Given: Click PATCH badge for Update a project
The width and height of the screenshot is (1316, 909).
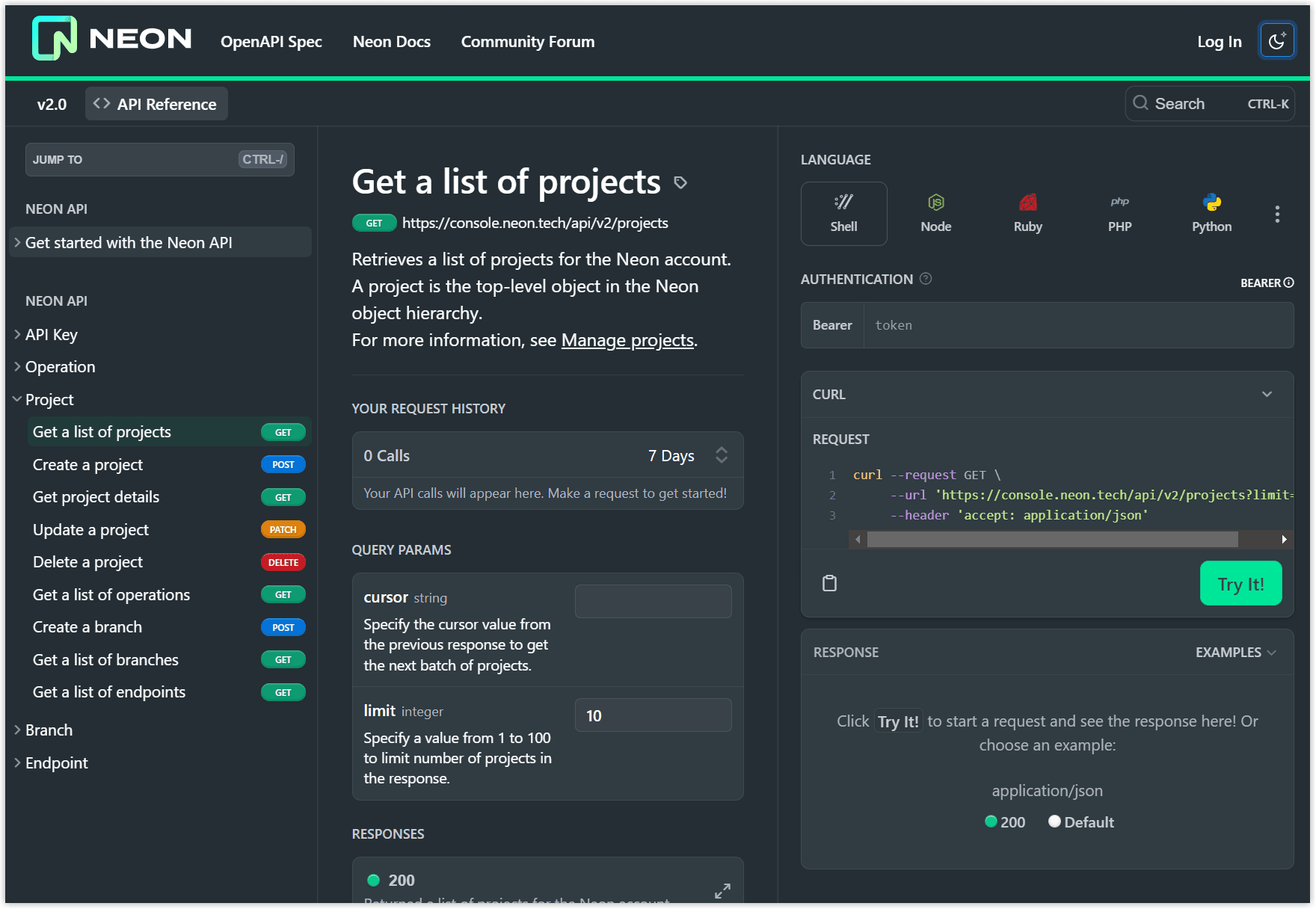Looking at the screenshot, I should [x=283, y=529].
